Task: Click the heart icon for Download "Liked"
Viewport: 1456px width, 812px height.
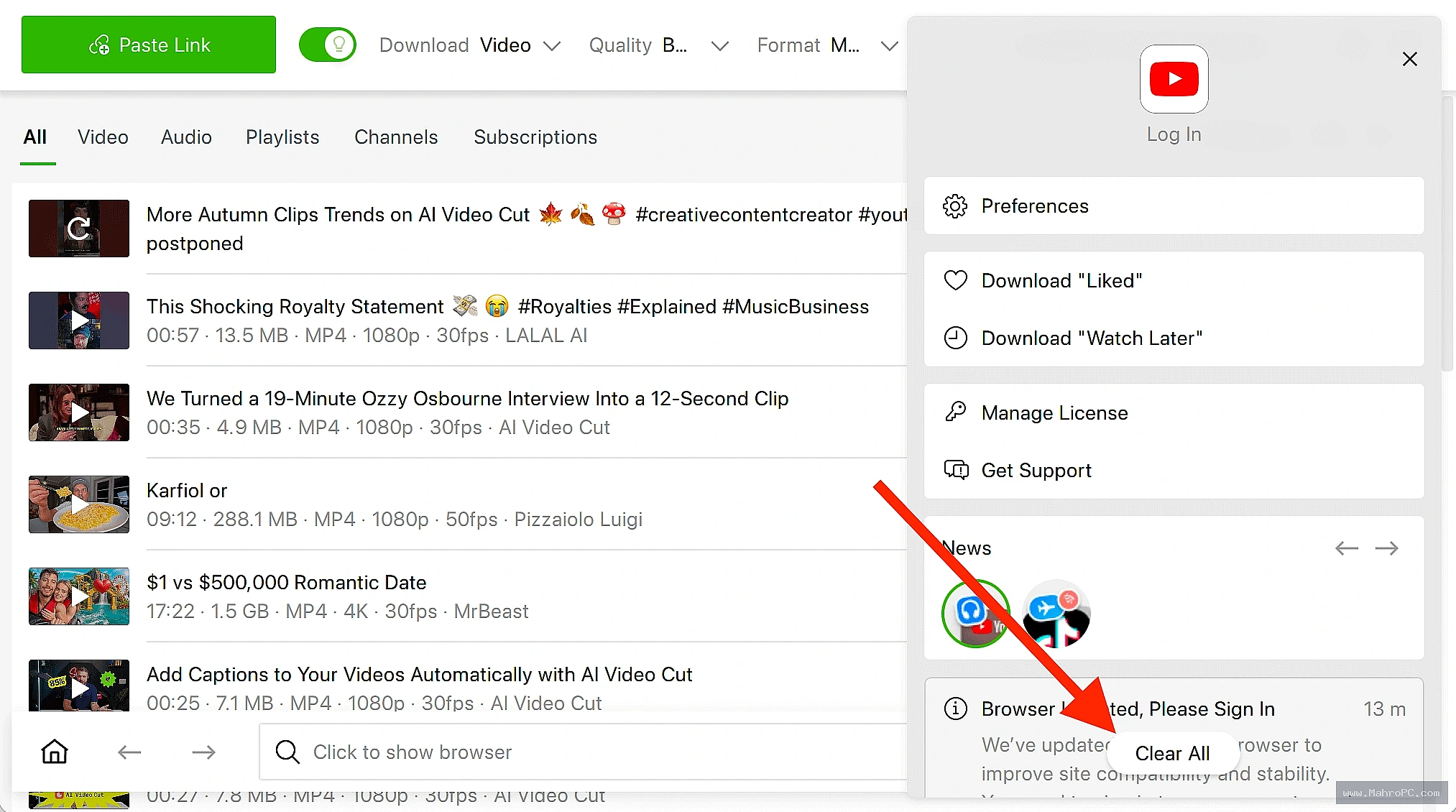Action: pyautogui.click(x=955, y=280)
